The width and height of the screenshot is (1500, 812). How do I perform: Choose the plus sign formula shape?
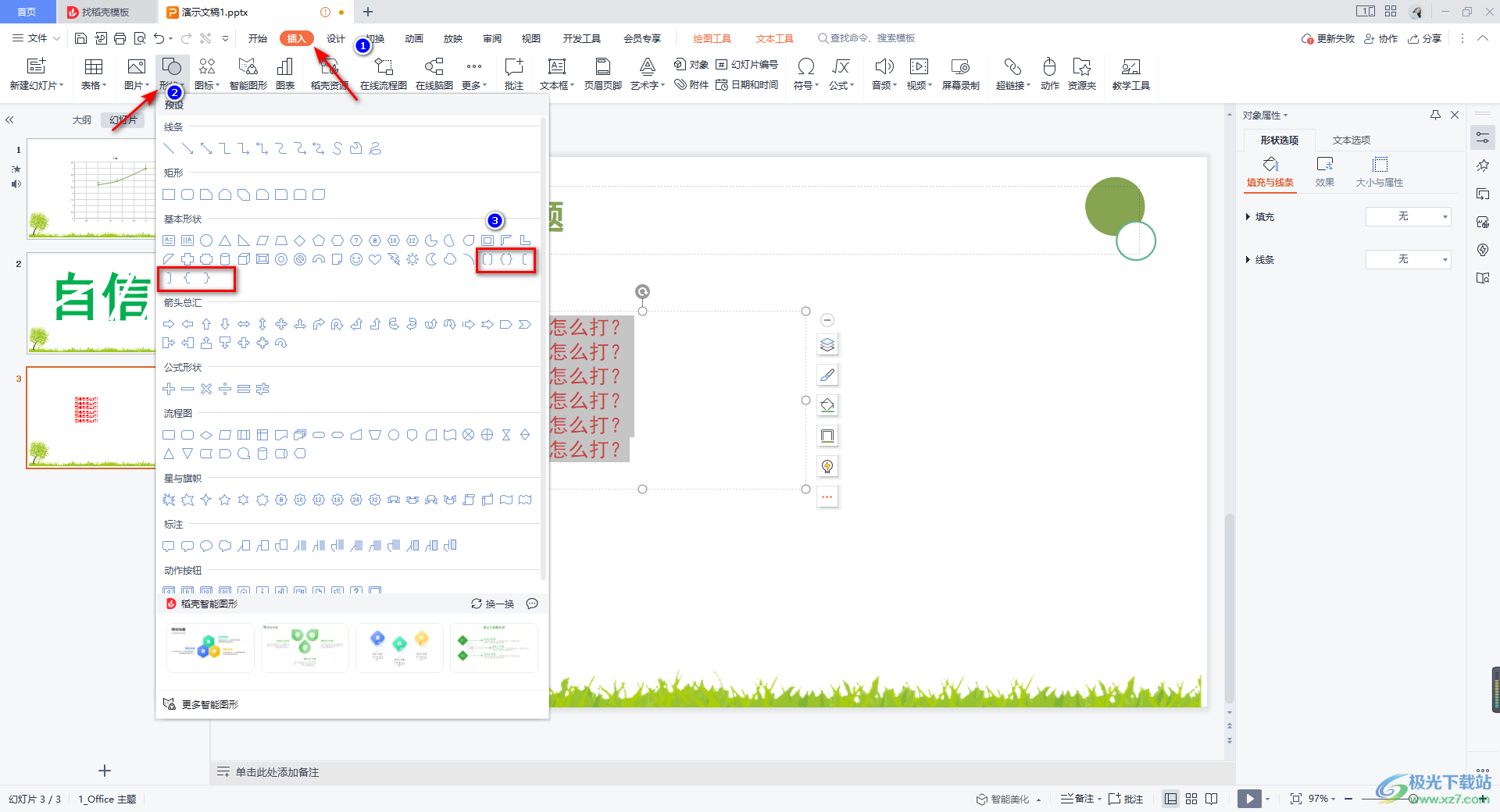point(169,389)
